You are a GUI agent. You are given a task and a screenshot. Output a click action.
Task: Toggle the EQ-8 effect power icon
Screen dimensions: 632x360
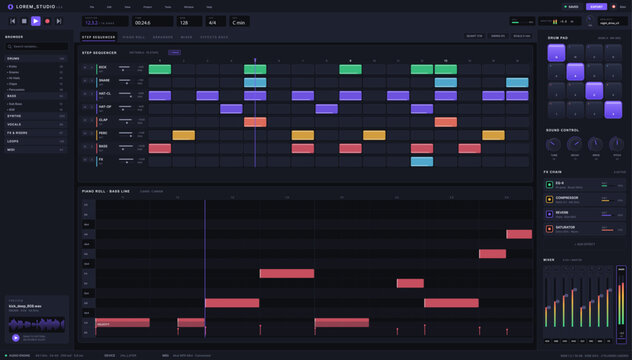[549, 185]
